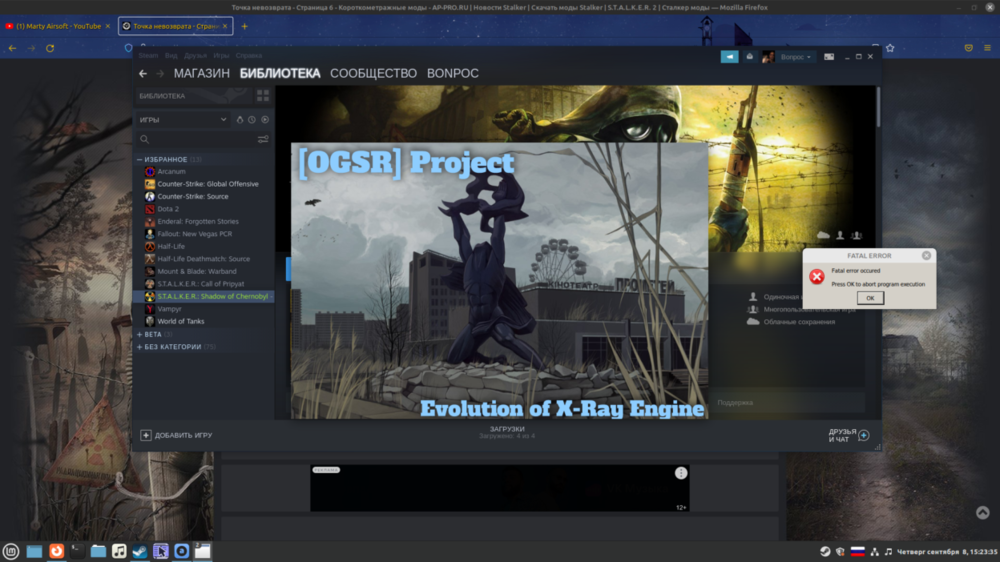The width and height of the screenshot is (1000, 562).
Task: Click the library grid view icon
Action: [263, 96]
